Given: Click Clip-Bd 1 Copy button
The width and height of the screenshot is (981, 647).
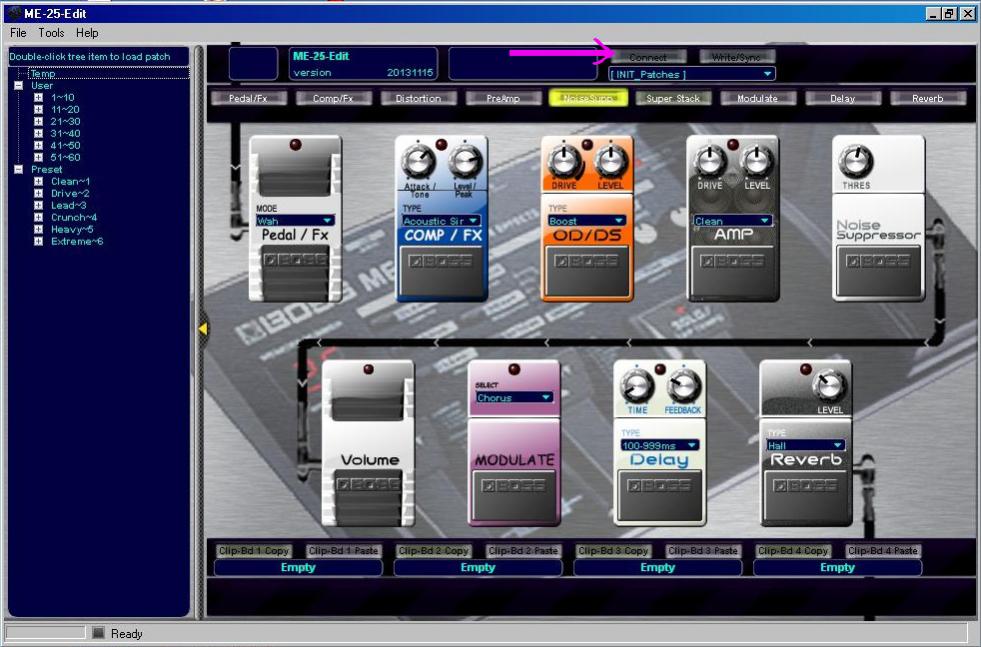Looking at the screenshot, I should tap(253, 551).
